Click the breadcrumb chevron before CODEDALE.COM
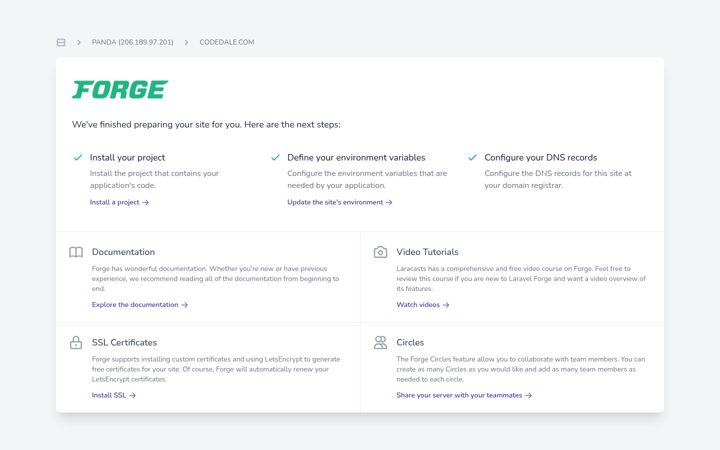The height and width of the screenshot is (450, 720). (186, 42)
